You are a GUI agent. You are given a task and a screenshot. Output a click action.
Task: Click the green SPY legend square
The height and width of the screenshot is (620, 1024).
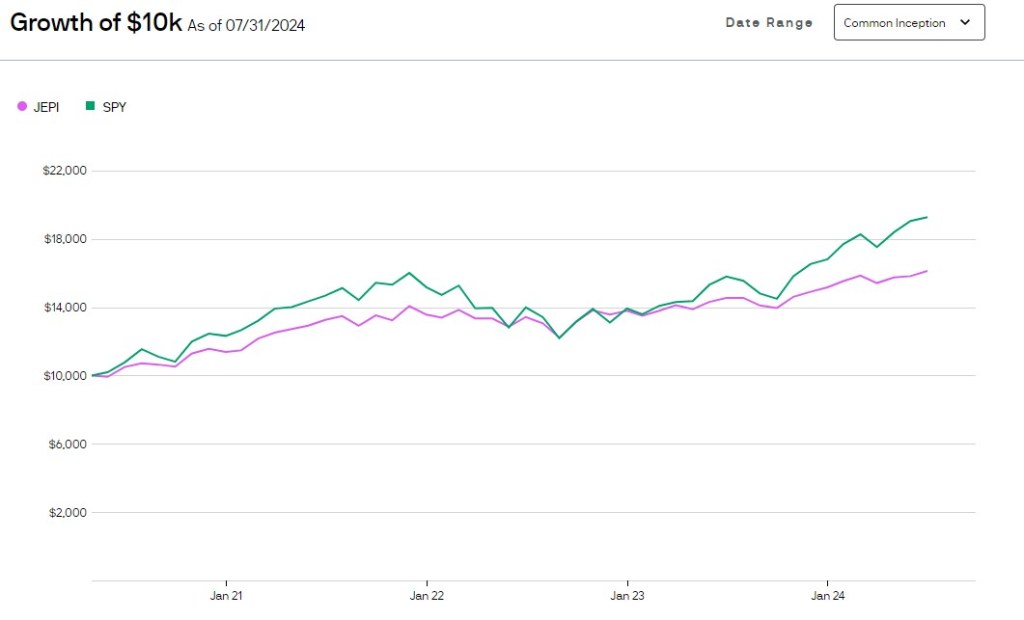[x=90, y=106]
